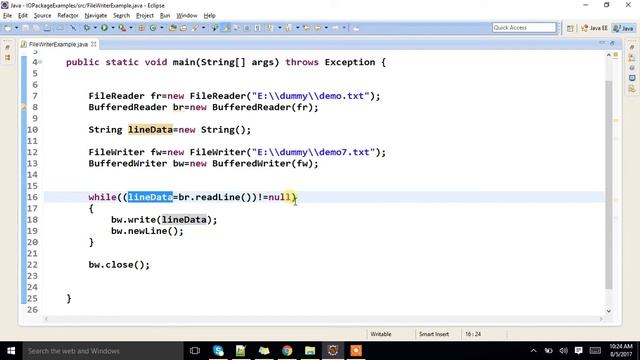This screenshot has width=640, height=360.
Task: Launch Debug with the bug icon
Action: [x=87, y=28]
